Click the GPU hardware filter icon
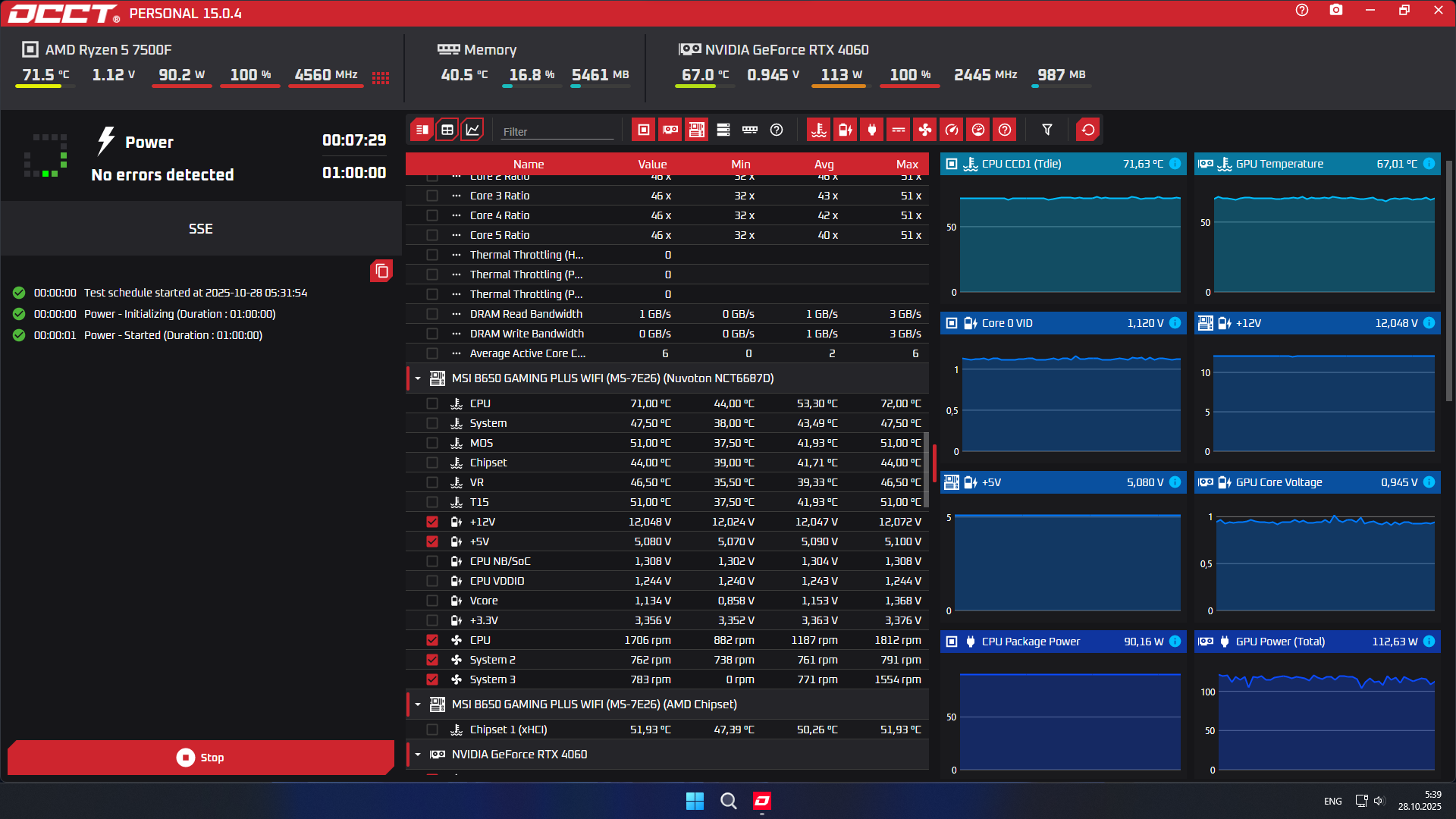 [x=670, y=130]
